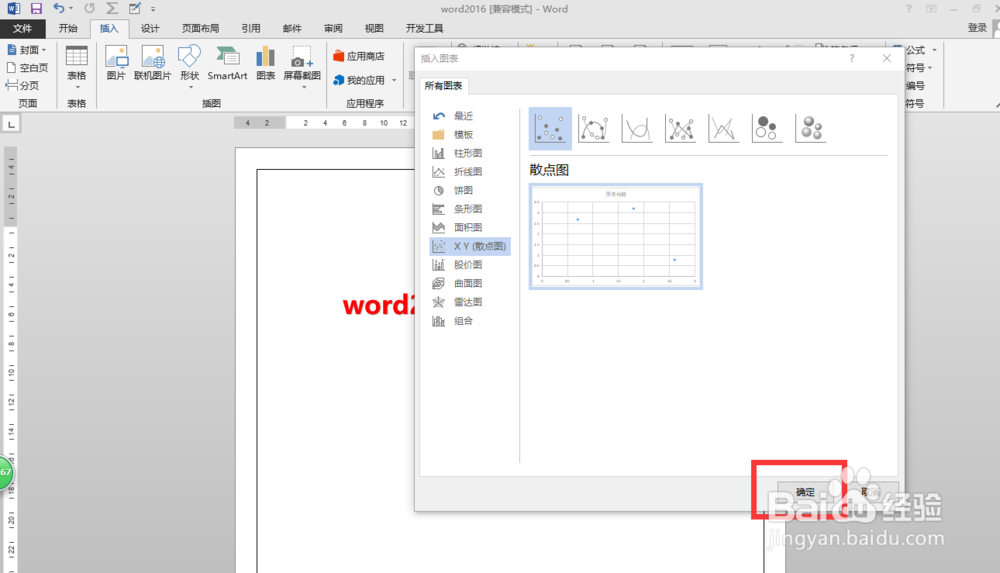Switch to the 邮件 ribbon tab
Image resolution: width=1000 pixels, height=573 pixels.
tap(292, 29)
